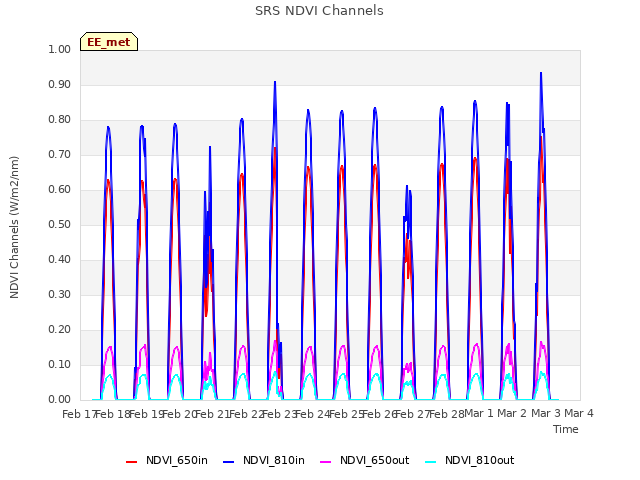Click the Mar 4 x-axis tick label
640x480 pixels.
(579, 413)
